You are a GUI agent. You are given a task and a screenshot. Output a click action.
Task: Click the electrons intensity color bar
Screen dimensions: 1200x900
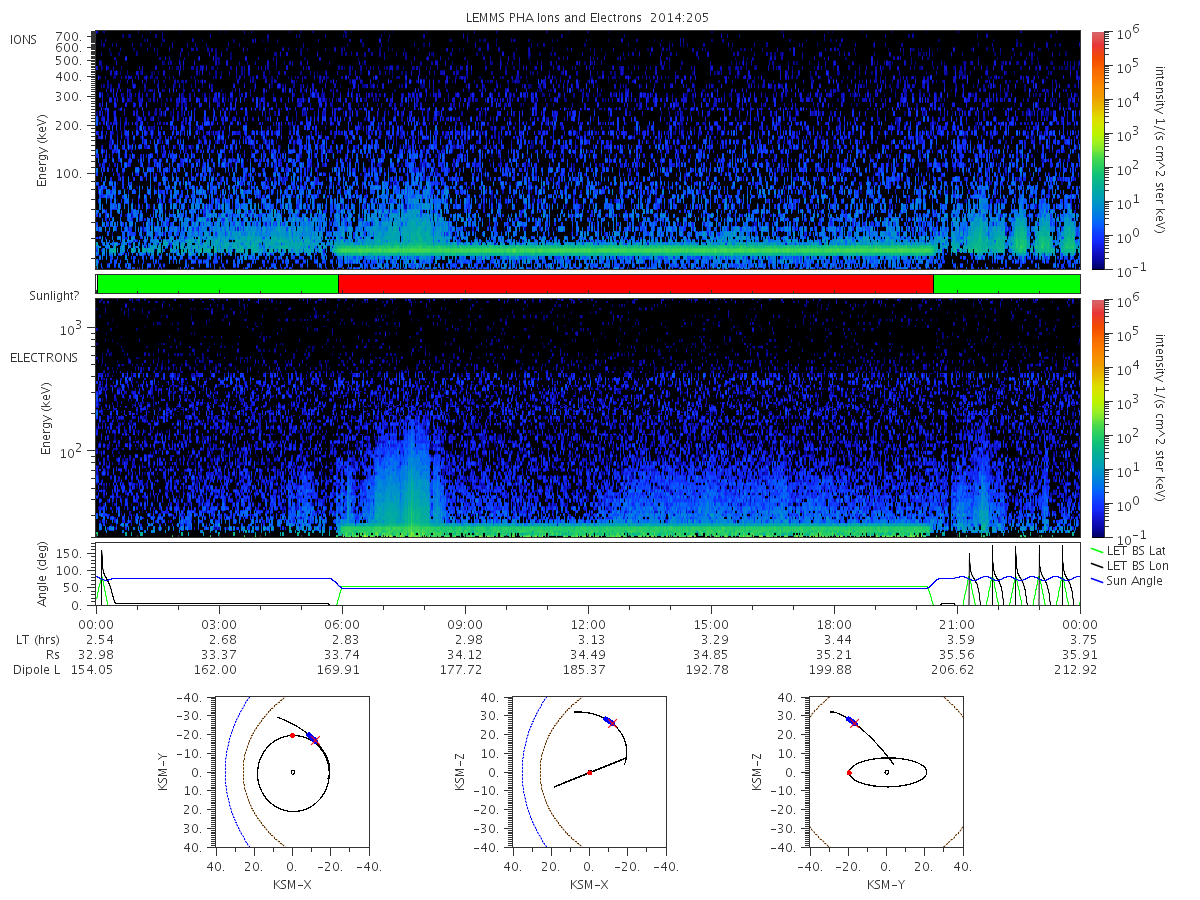click(1097, 417)
